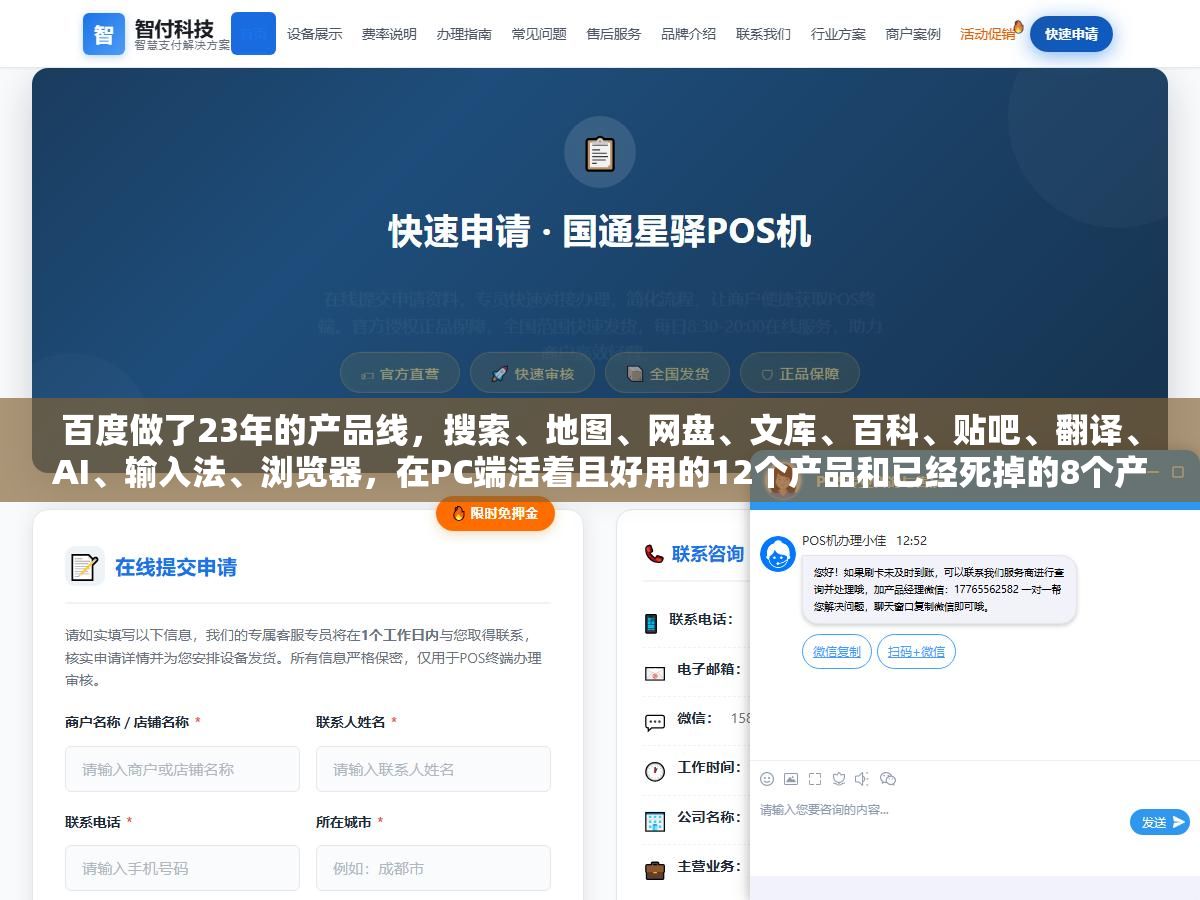The height and width of the screenshot is (900, 1200).
Task: Go to 办理指南 page
Action: point(464,34)
